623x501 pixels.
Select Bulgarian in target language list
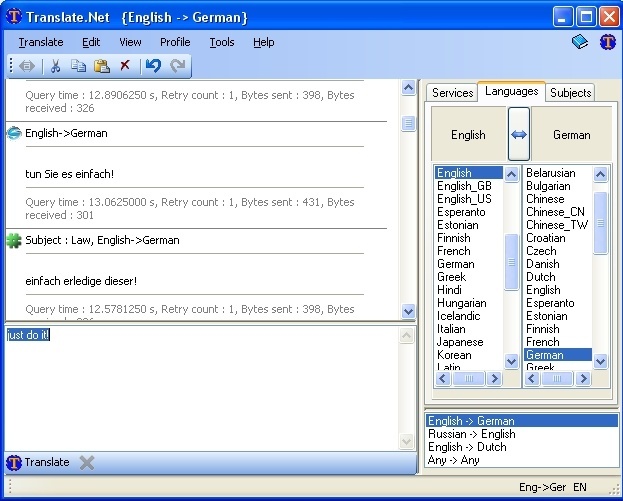tap(558, 186)
